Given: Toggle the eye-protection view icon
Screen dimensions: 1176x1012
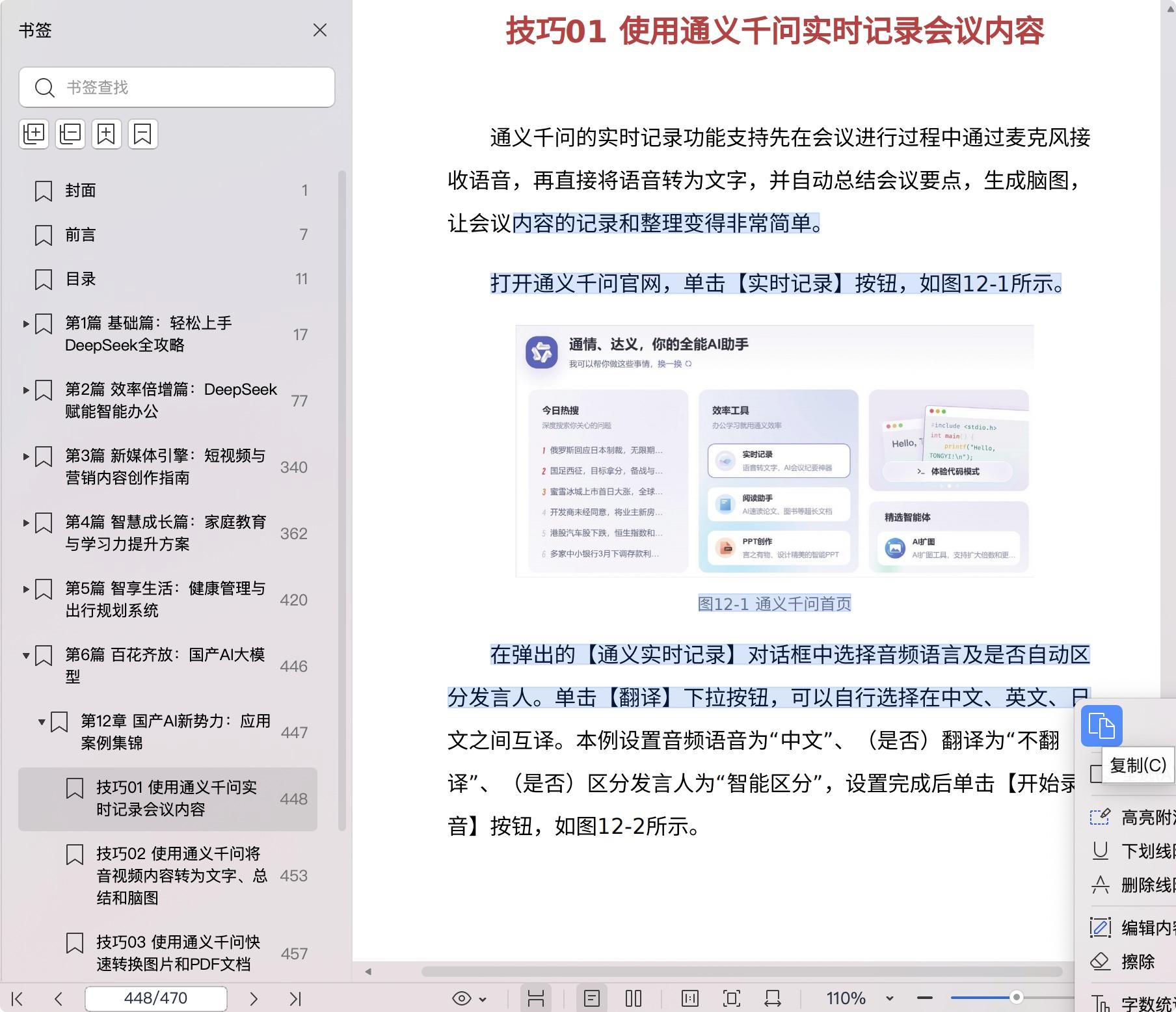Looking at the screenshot, I should pyautogui.click(x=462, y=998).
